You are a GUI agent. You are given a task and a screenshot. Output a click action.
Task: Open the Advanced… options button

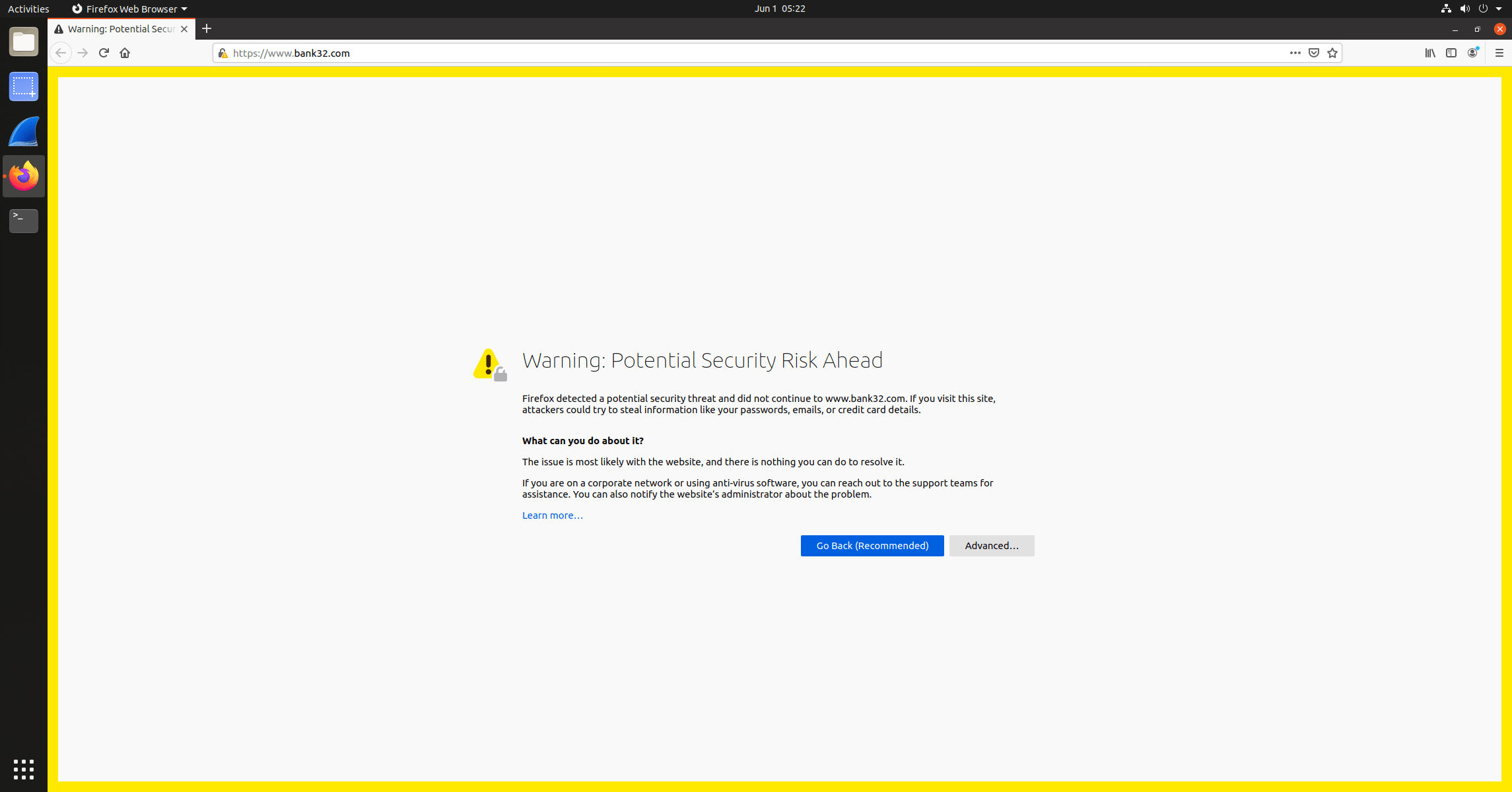click(x=992, y=546)
